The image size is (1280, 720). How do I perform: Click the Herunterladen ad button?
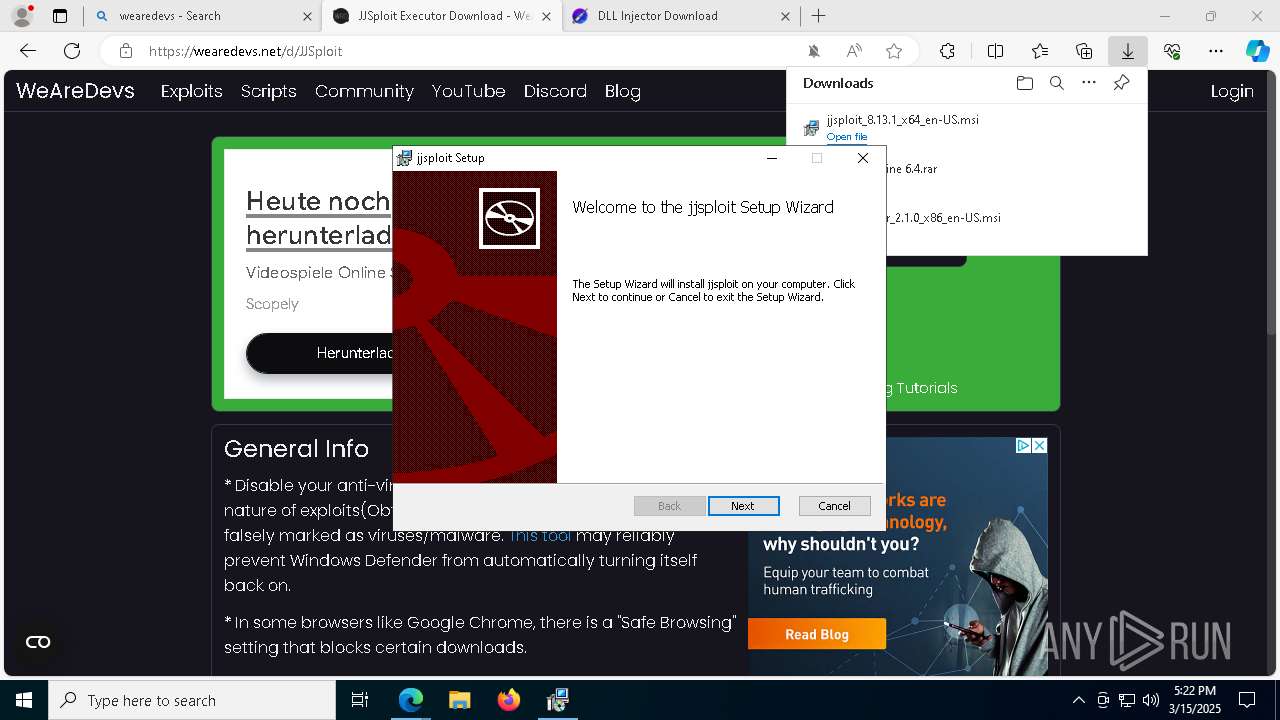coord(319,353)
